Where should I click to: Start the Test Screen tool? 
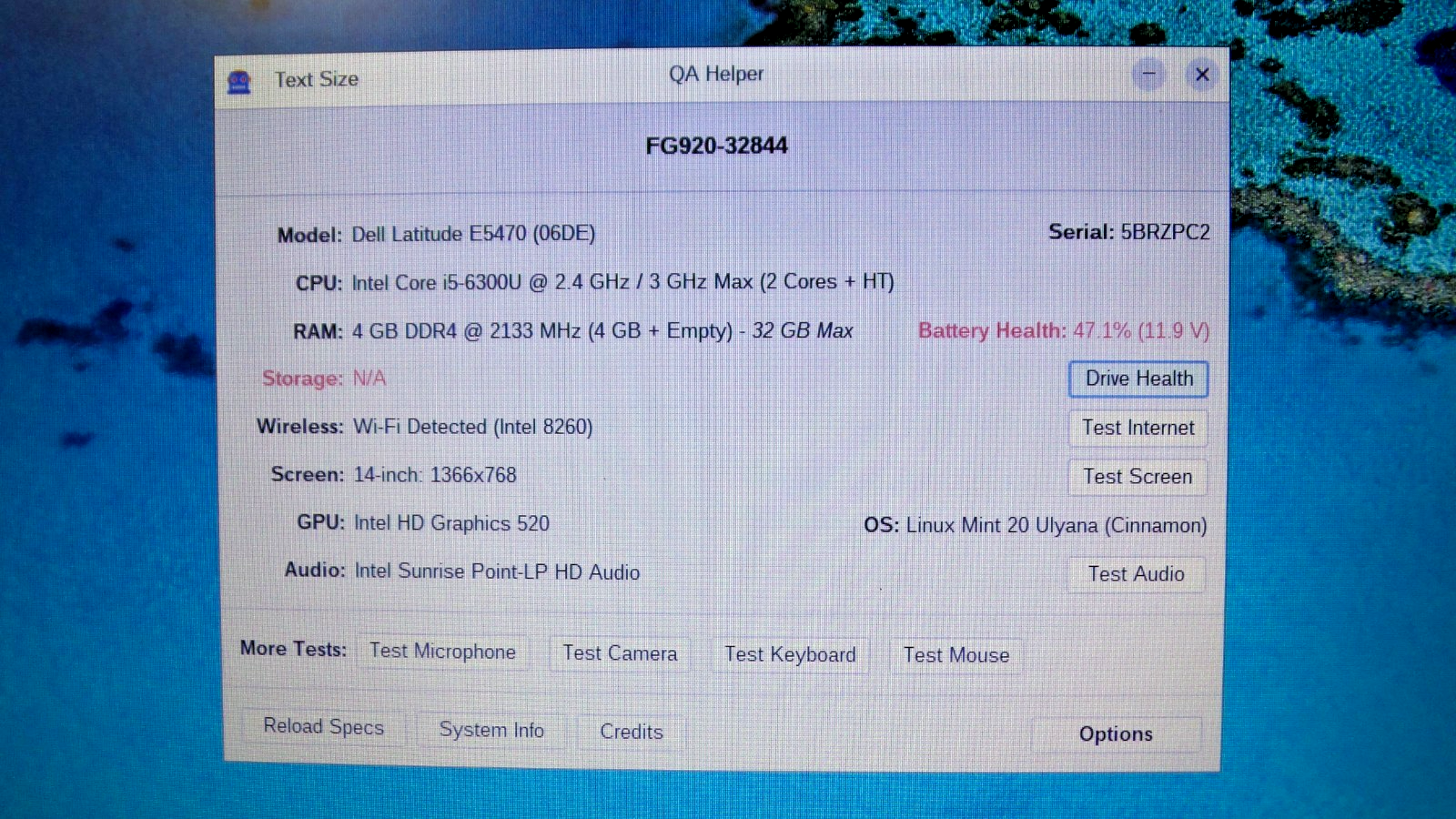(1137, 477)
